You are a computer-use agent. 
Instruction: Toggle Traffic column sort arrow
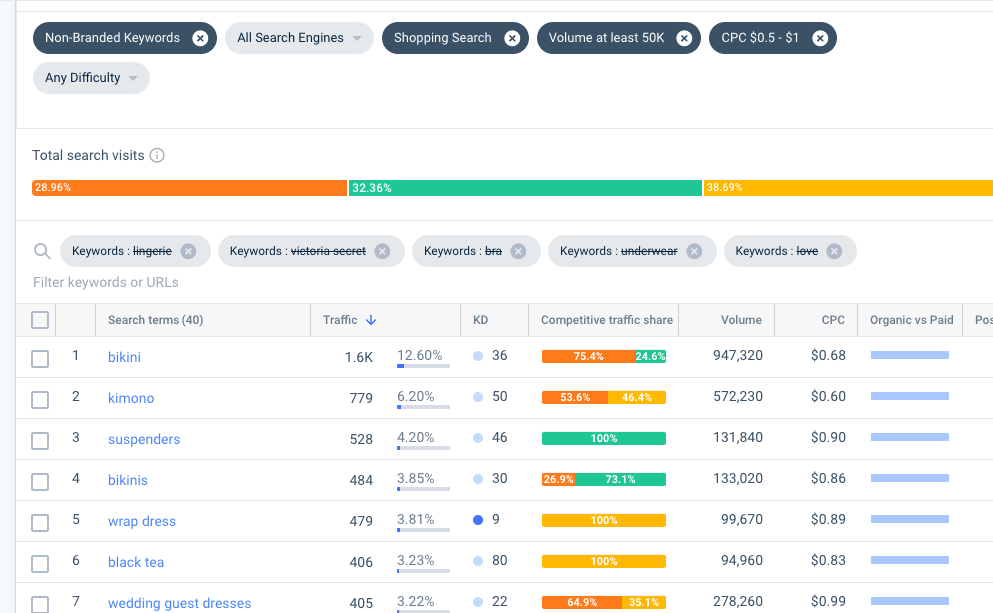tap(371, 320)
